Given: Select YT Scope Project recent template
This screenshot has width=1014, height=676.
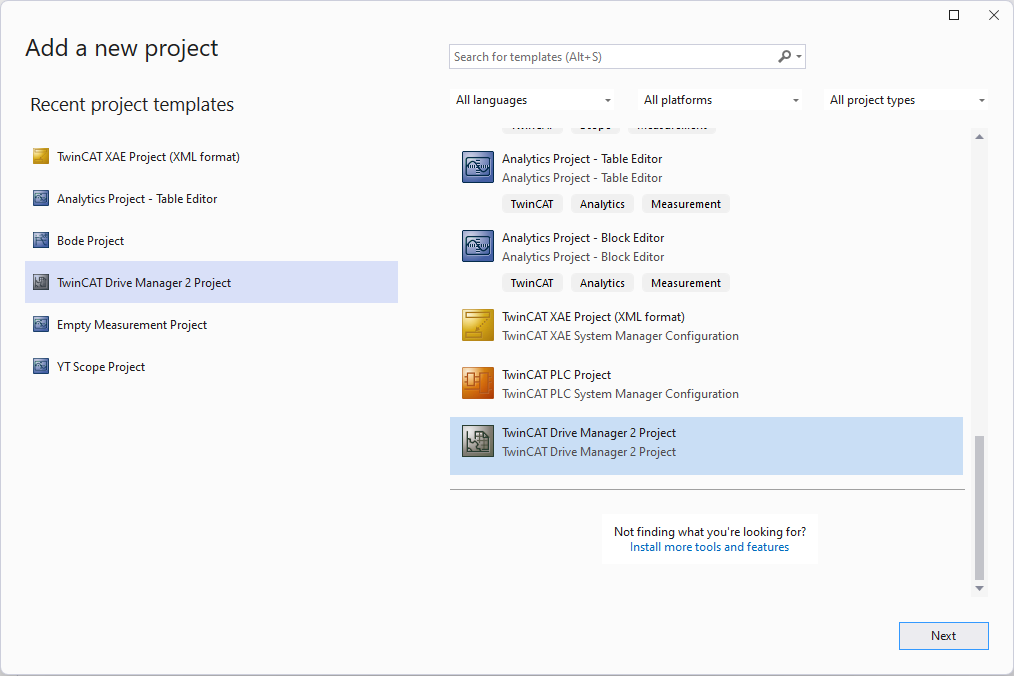Looking at the screenshot, I should (x=211, y=367).
